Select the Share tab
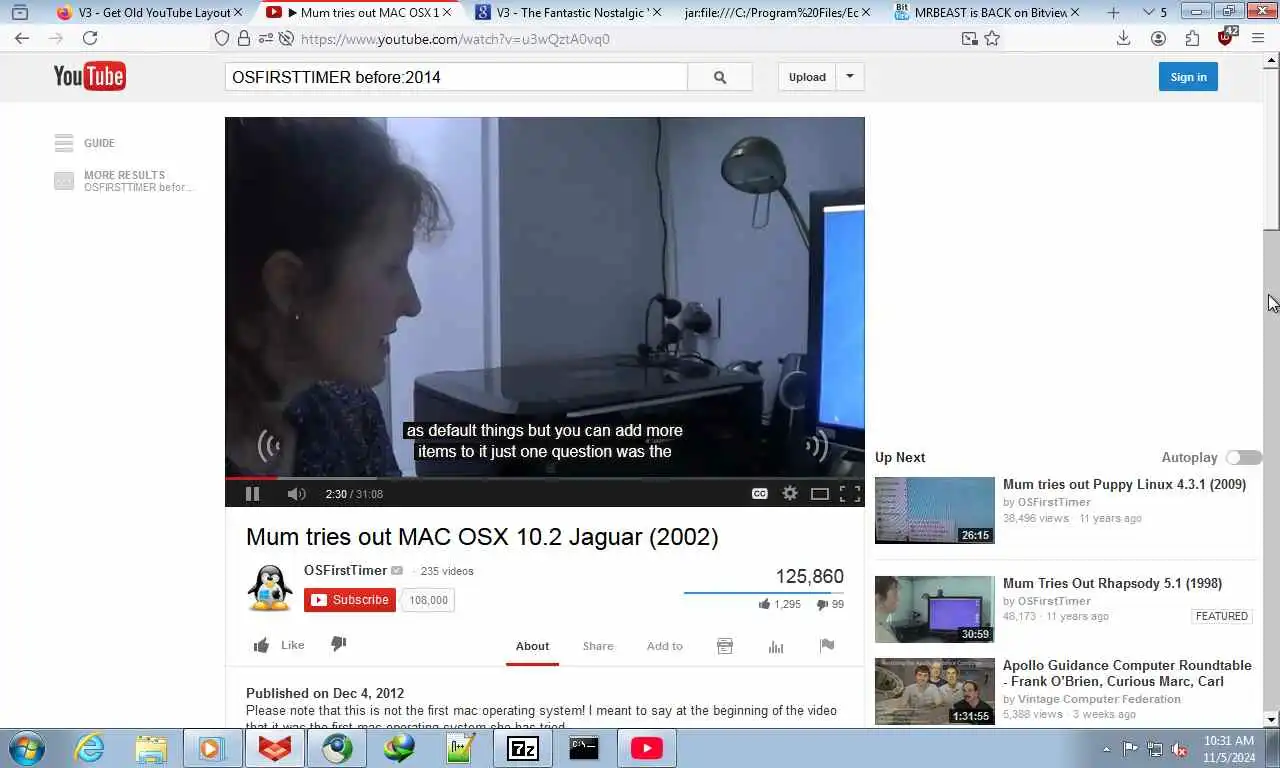This screenshot has width=1280, height=768. pyautogui.click(x=598, y=646)
